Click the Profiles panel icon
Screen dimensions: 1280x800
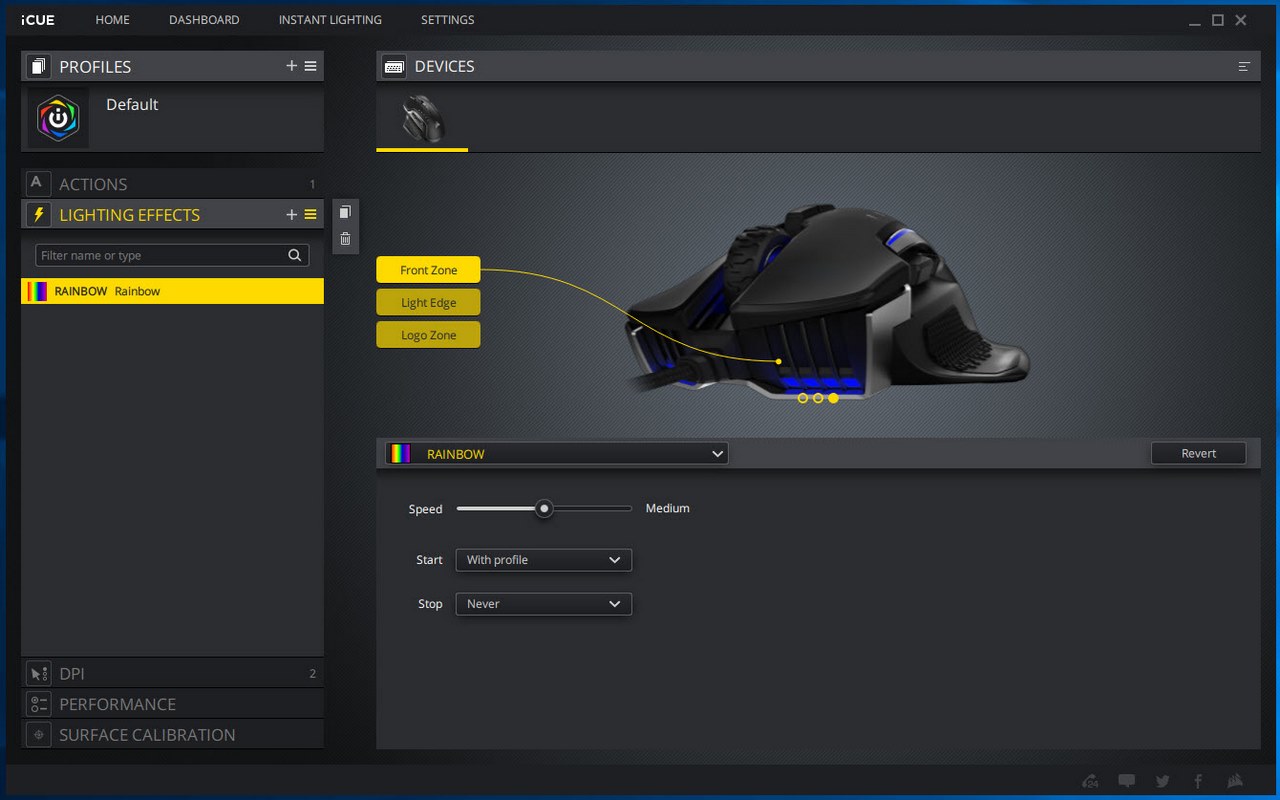38,67
